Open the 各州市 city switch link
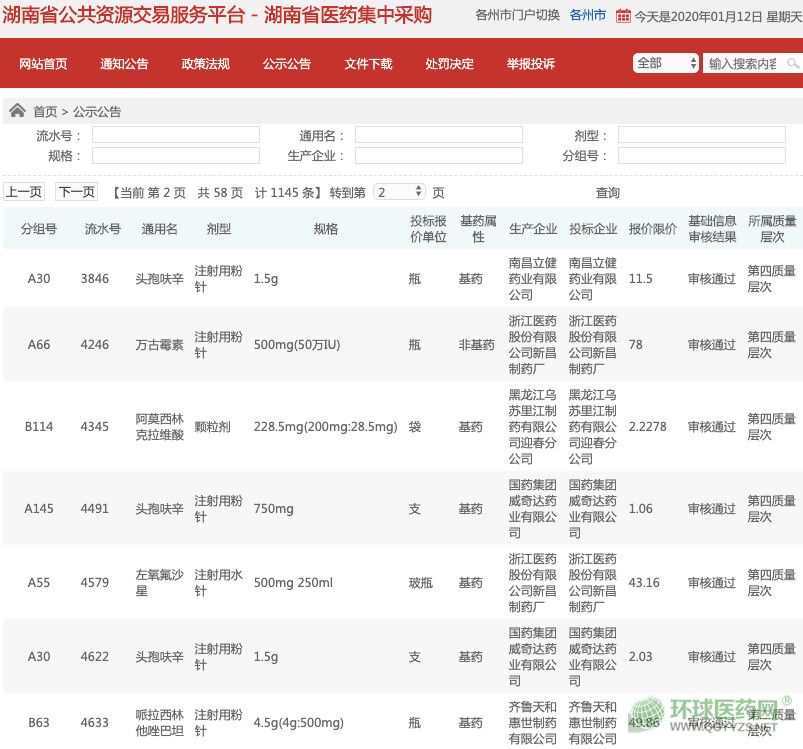Viewport: 803px width, 749px height. pos(587,16)
